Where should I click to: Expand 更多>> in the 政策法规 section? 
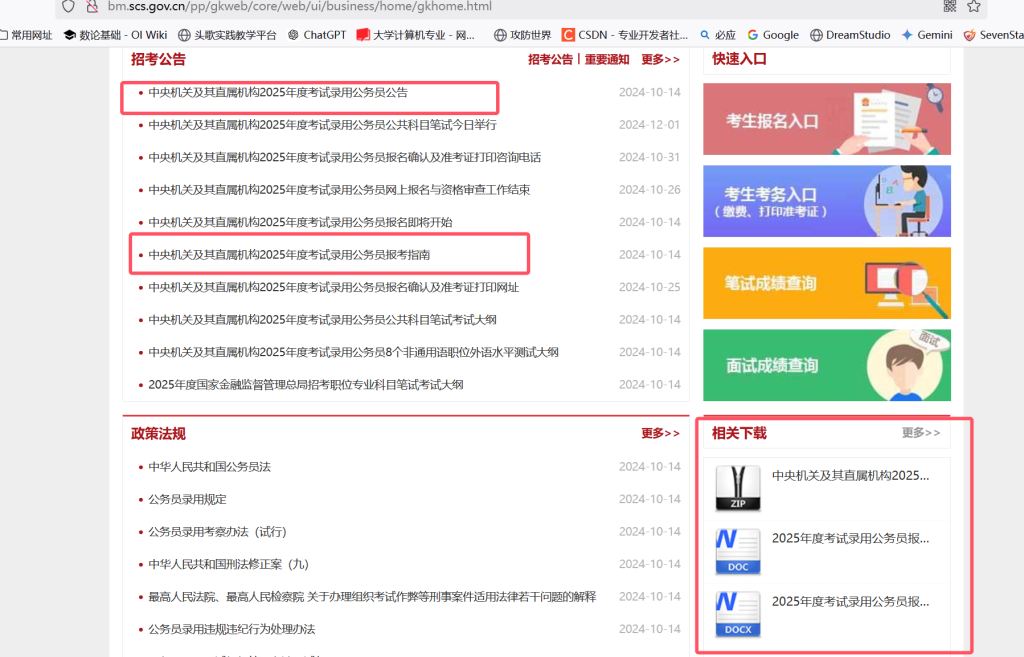pyautogui.click(x=660, y=433)
